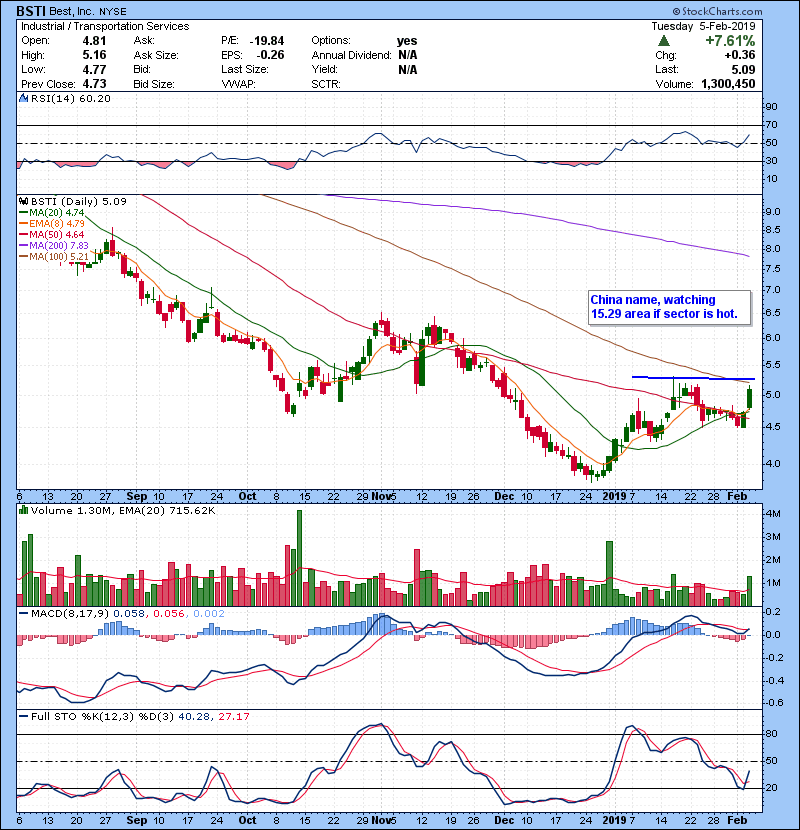This screenshot has height=830, width=800.
Task: Select the Prev Close value 4.73
Action: pos(94,84)
